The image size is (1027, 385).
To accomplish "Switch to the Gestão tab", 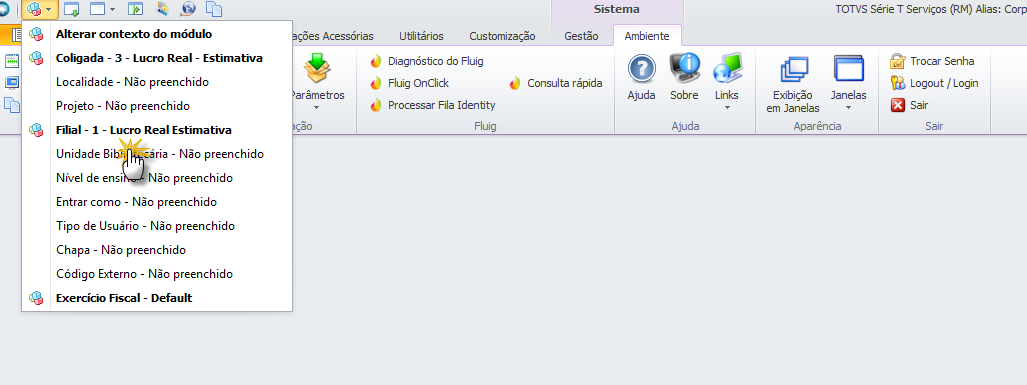I will coord(582,36).
